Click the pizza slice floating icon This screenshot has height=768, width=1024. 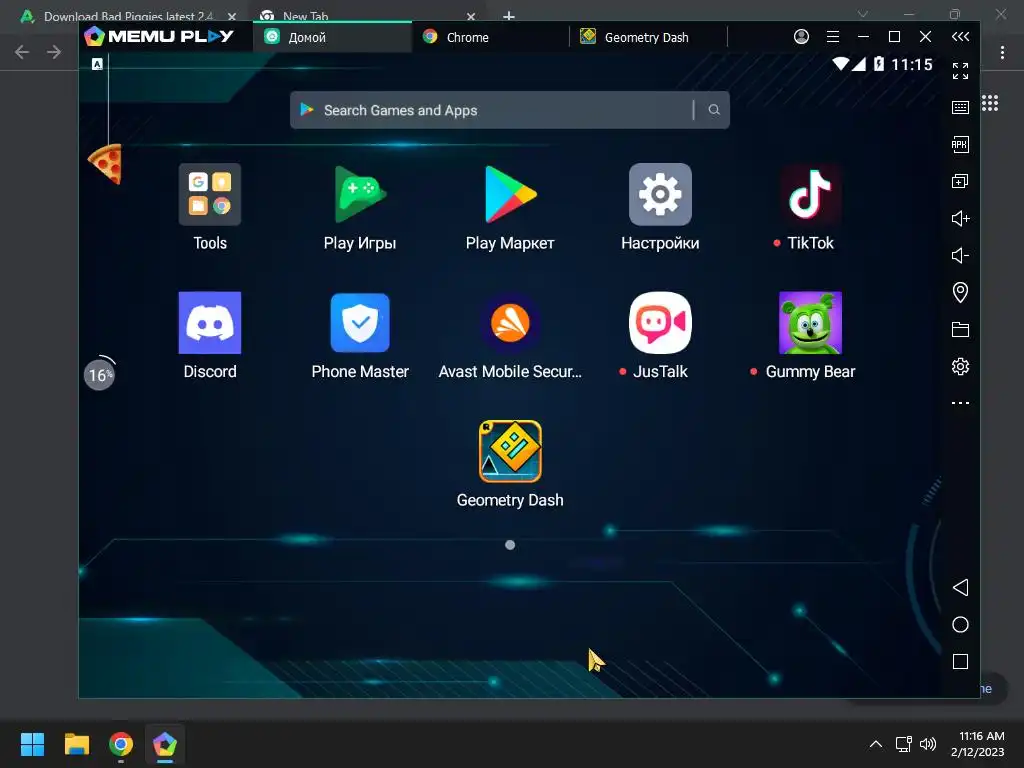105,163
